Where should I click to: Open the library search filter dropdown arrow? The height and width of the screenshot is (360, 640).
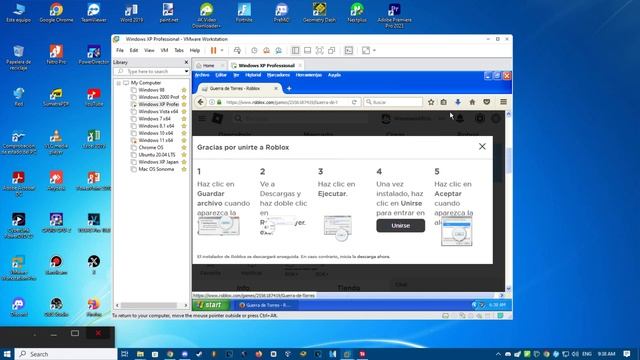pos(187,71)
